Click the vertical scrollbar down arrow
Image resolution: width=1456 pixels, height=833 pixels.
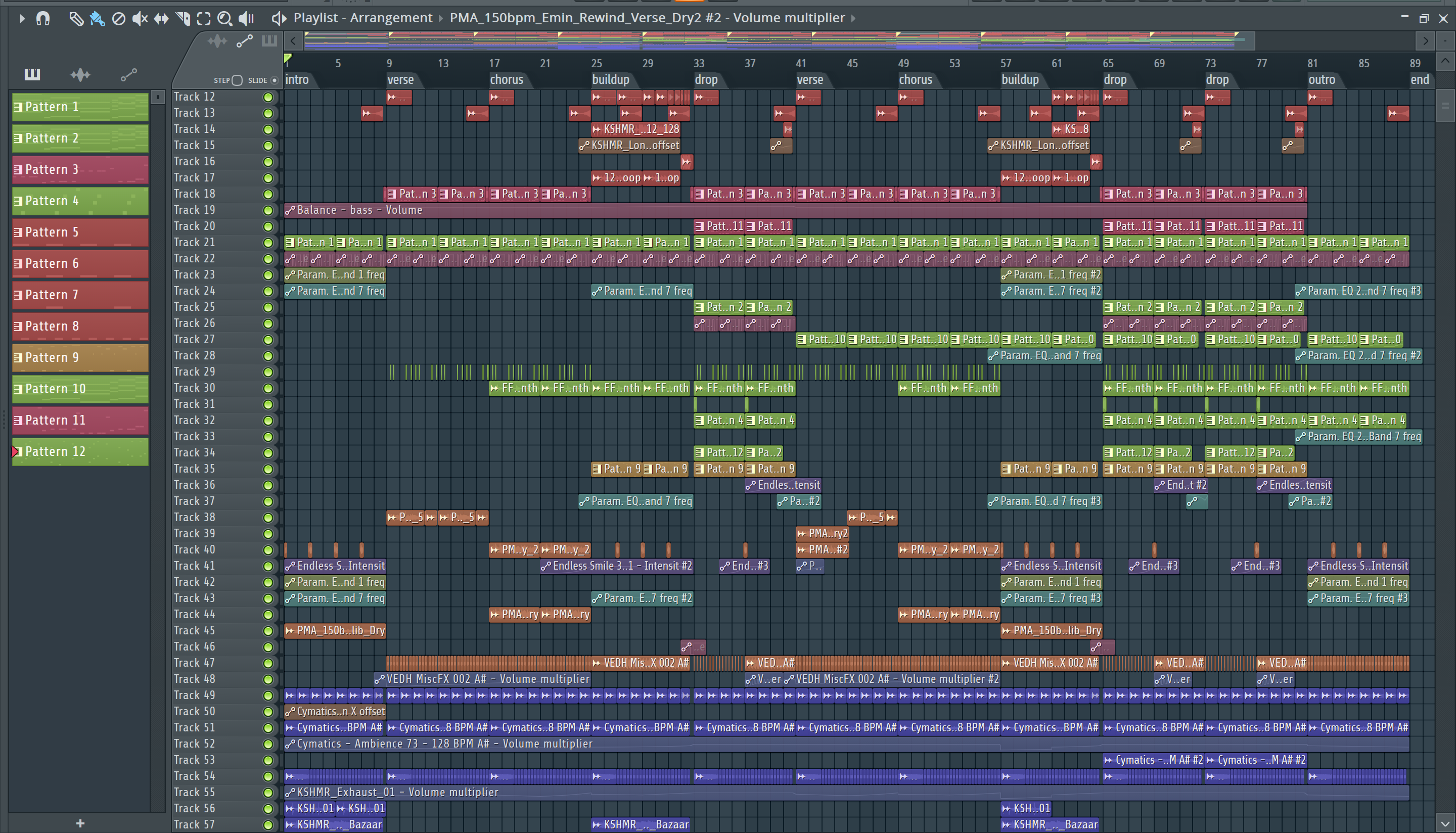point(1444,823)
